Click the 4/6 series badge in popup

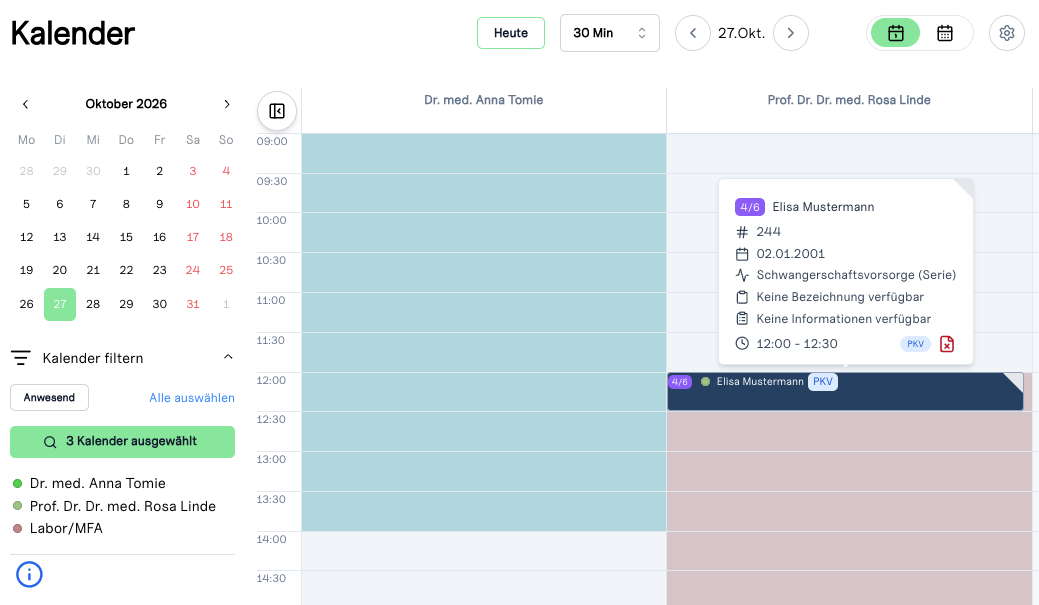pyautogui.click(x=749, y=207)
